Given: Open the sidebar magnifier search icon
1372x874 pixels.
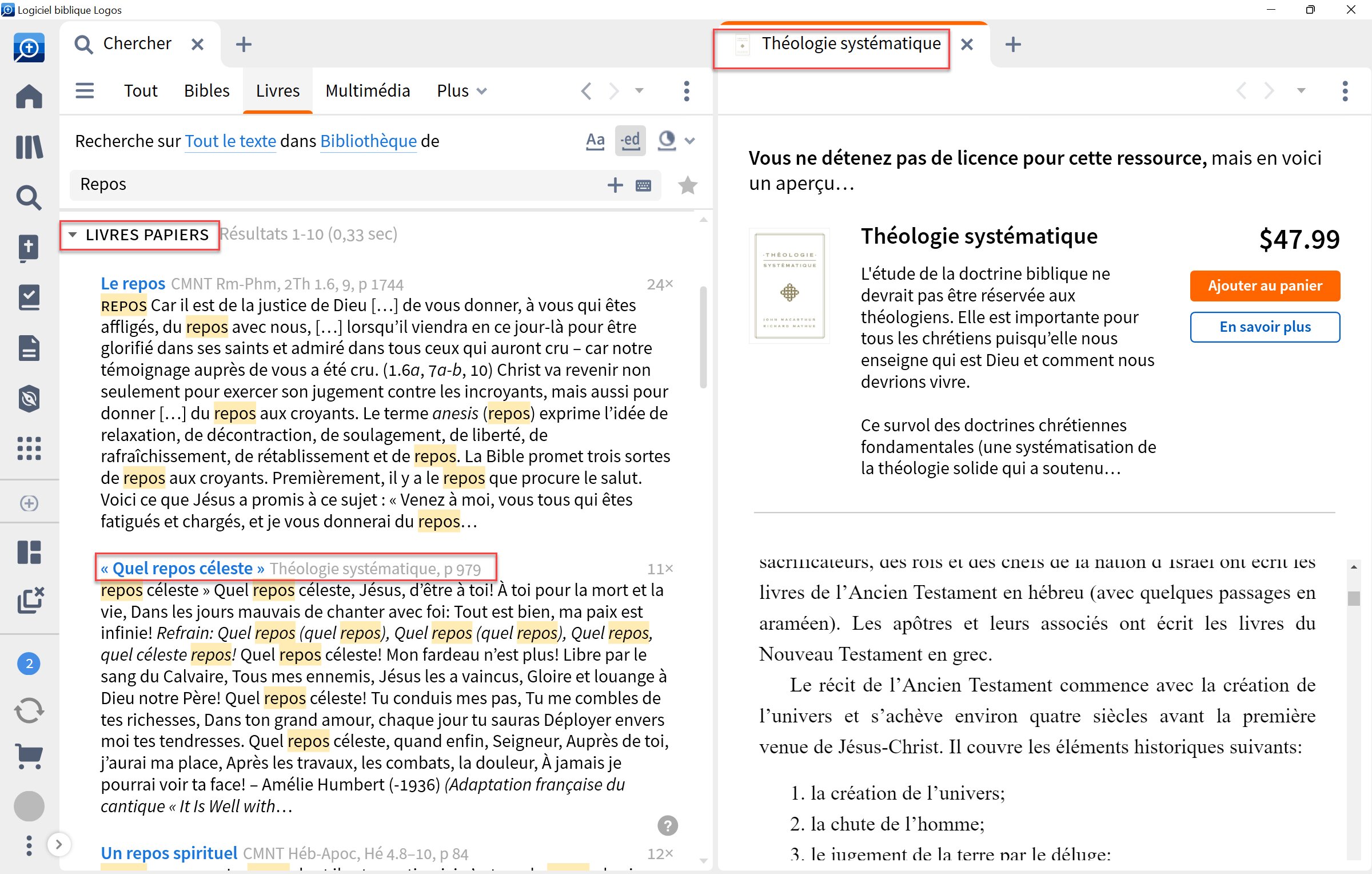Looking at the screenshot, I should 29,197.
